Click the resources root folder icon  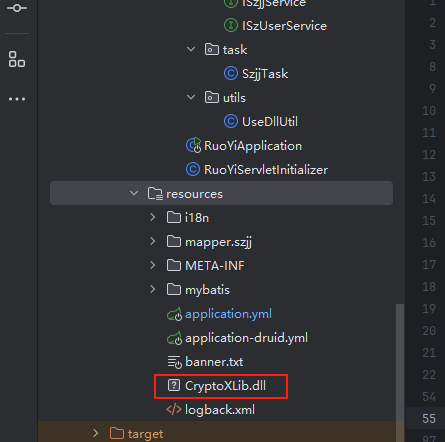(x=155, y=194)
